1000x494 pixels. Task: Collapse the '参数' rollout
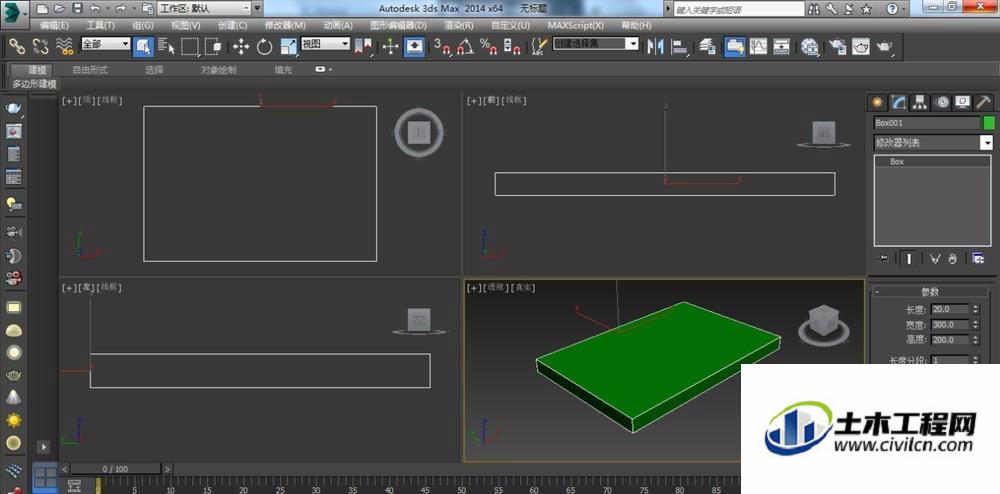[x=930, y=291]
